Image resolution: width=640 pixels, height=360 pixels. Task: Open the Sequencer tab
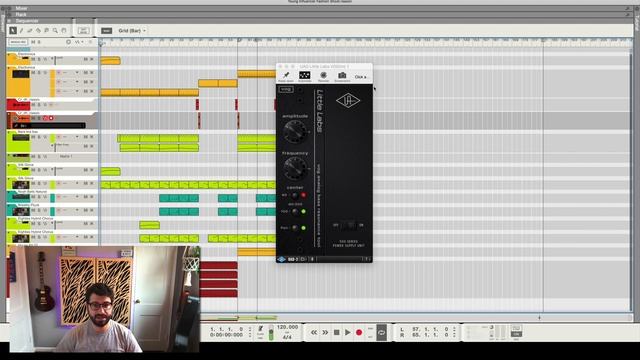point(27,20)
